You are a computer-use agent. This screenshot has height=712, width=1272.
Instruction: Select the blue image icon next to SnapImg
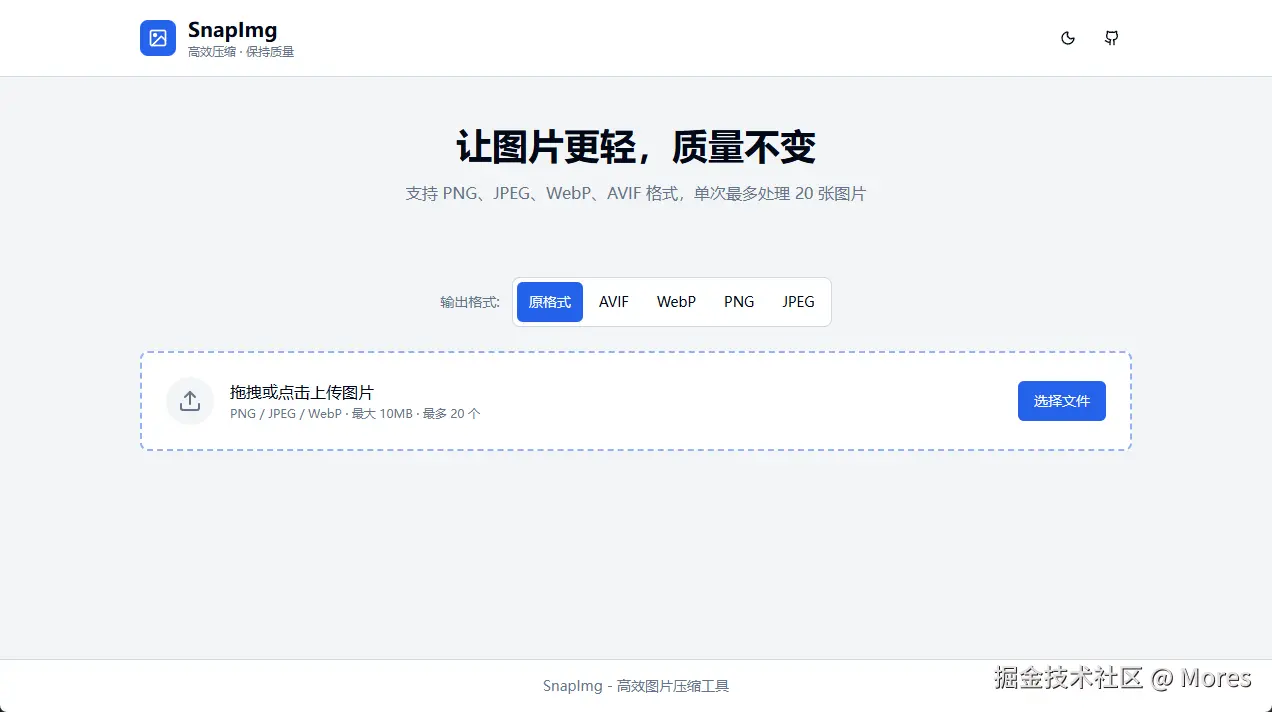coord(157,37)
